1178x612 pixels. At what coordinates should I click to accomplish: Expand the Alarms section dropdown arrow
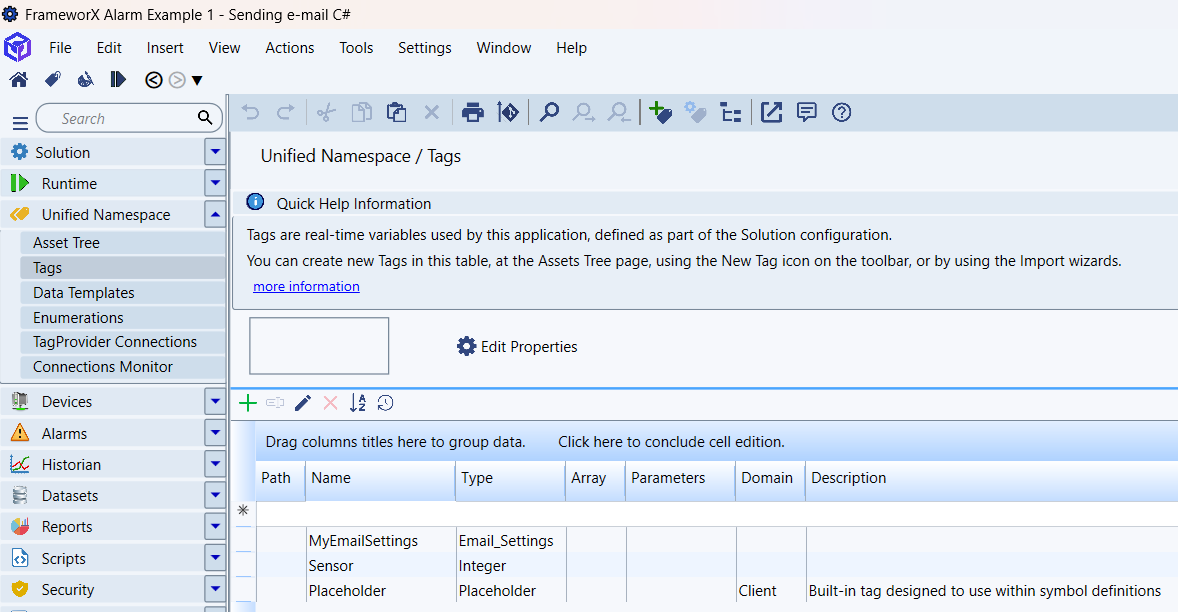[x=215, y=433]
